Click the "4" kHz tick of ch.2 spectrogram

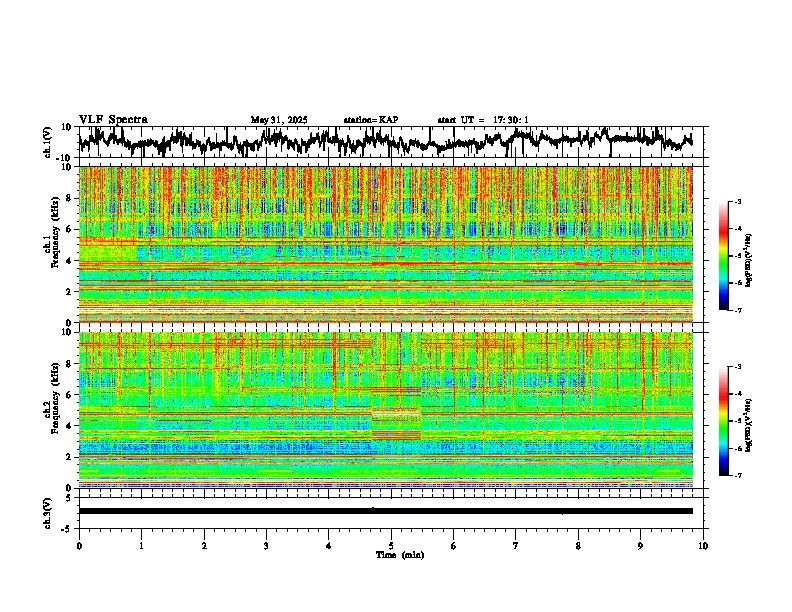click(71, 426)
